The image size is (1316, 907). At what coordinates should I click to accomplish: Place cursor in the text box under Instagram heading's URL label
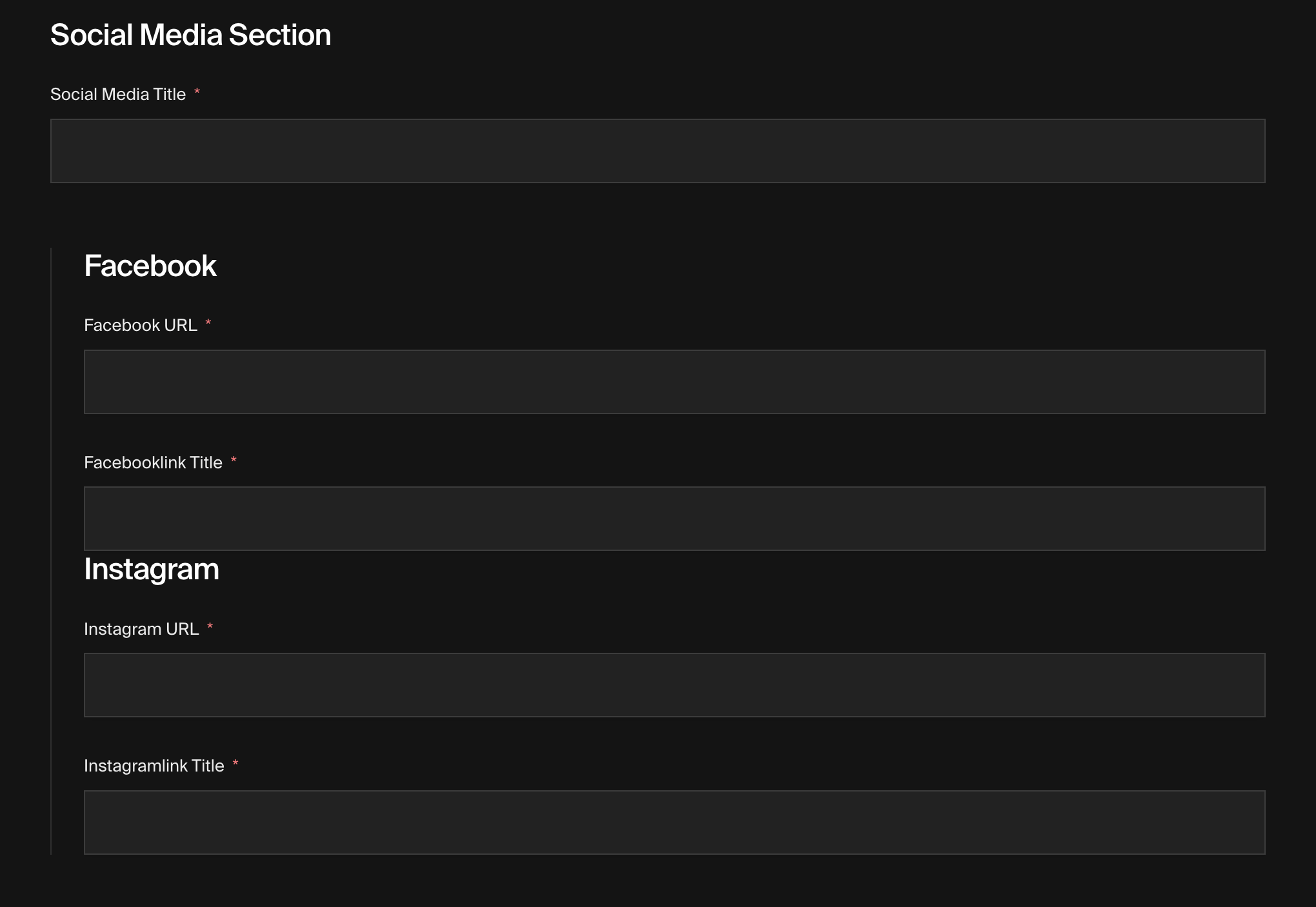point(675,685)
